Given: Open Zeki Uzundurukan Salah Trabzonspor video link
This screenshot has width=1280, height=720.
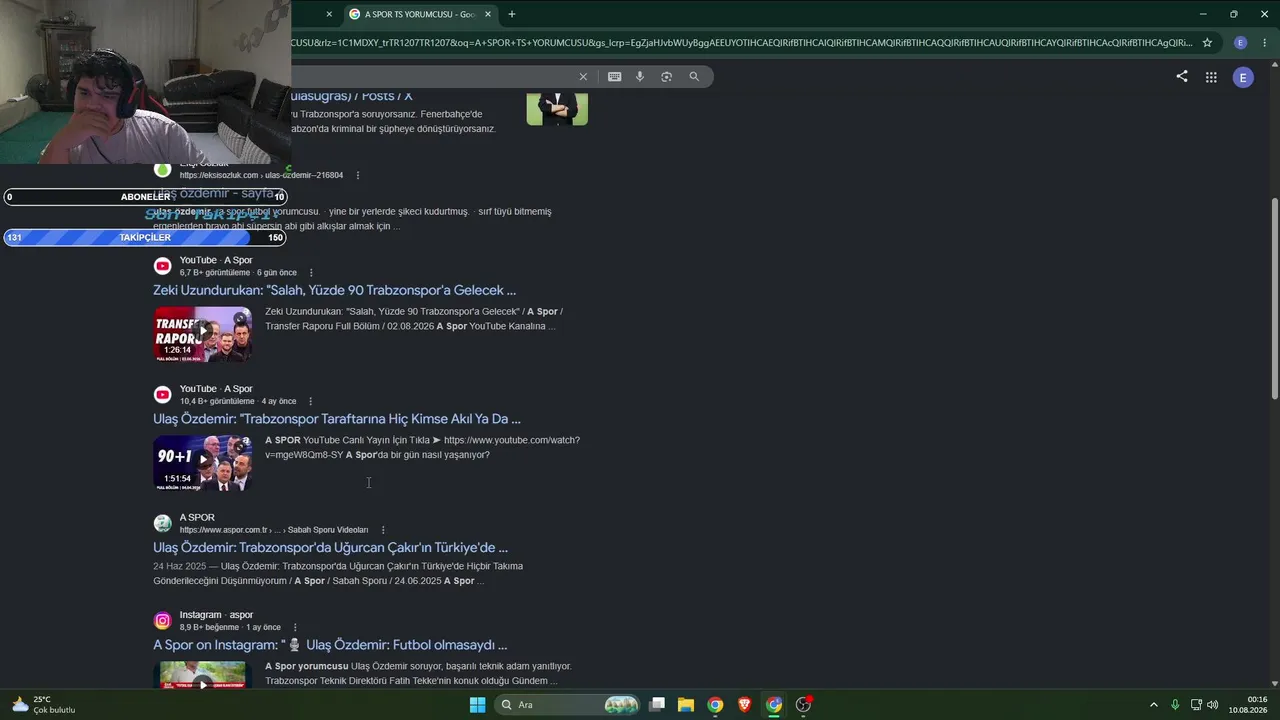Looking at the screenshot, I should (334, 290).
